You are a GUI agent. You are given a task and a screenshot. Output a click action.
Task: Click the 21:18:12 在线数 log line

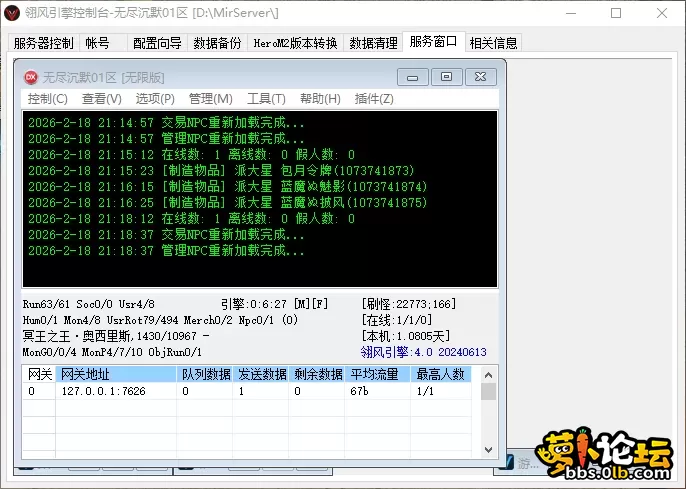coord(191,218)
